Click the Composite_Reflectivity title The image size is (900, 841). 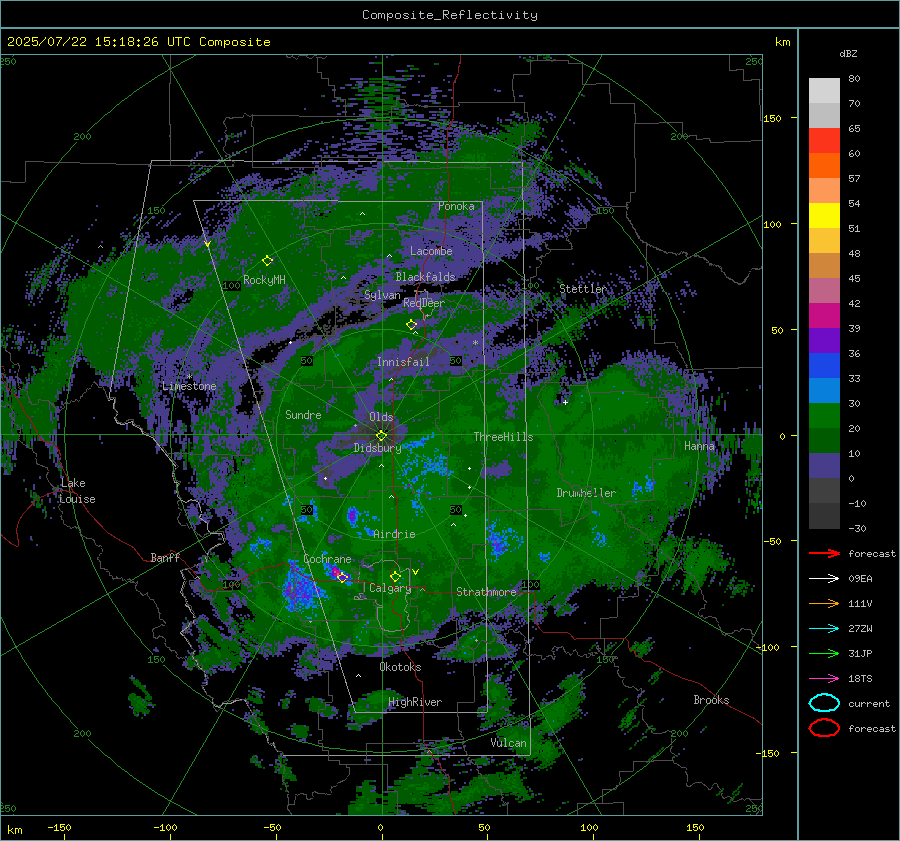(x=450, y=15)
